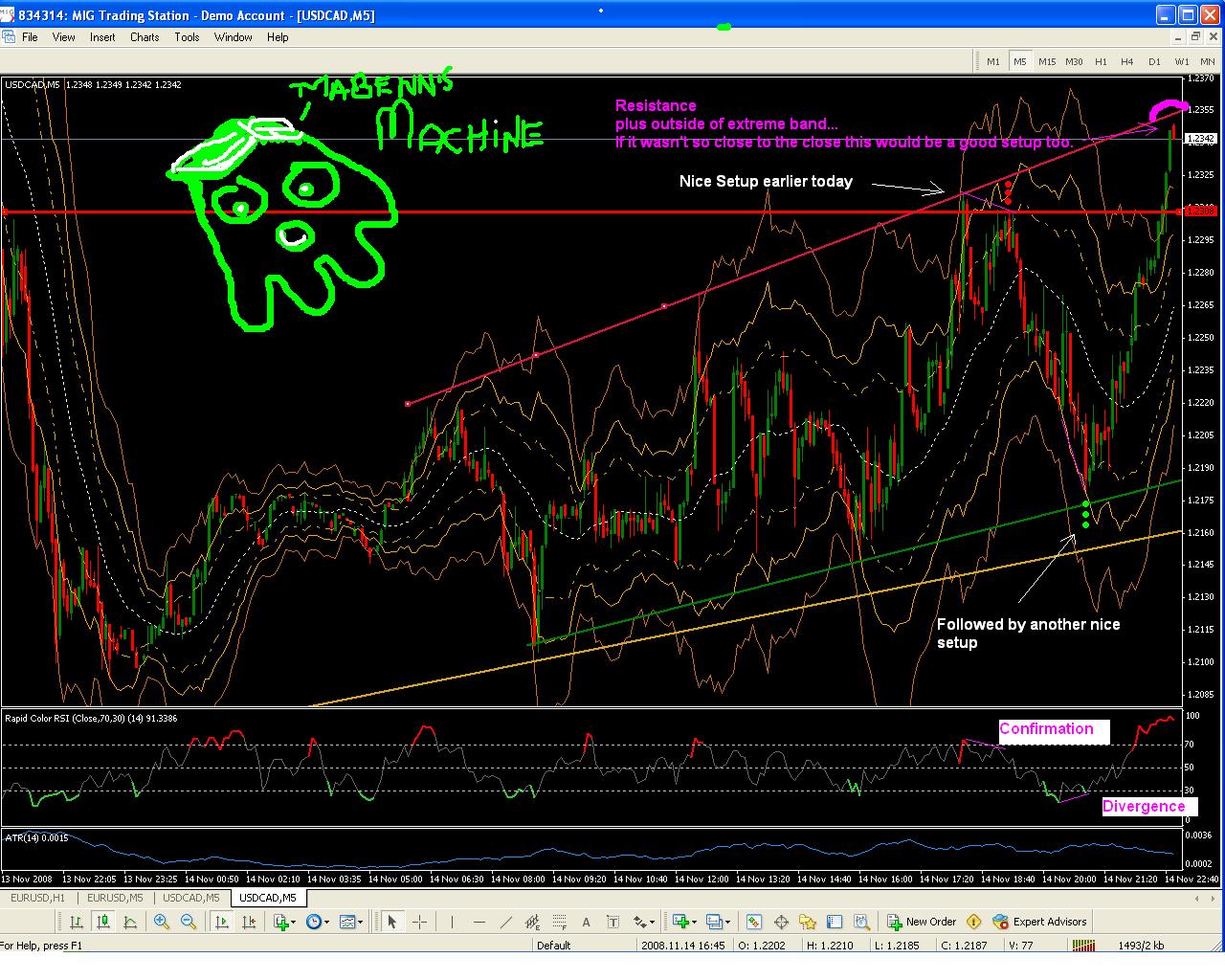Click the connection status bars indicator
Screen dimensions: 1225x980
(1082, 946)
